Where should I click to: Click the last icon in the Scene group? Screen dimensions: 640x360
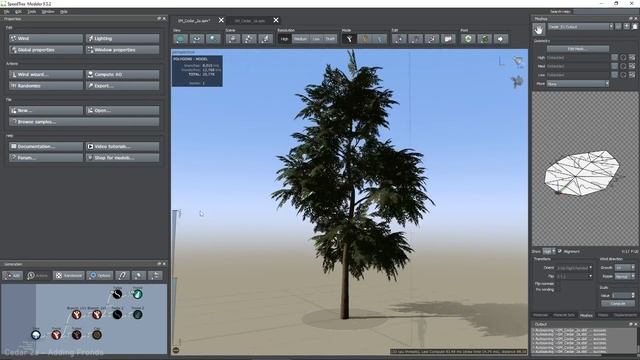click(x=265, y=39)
